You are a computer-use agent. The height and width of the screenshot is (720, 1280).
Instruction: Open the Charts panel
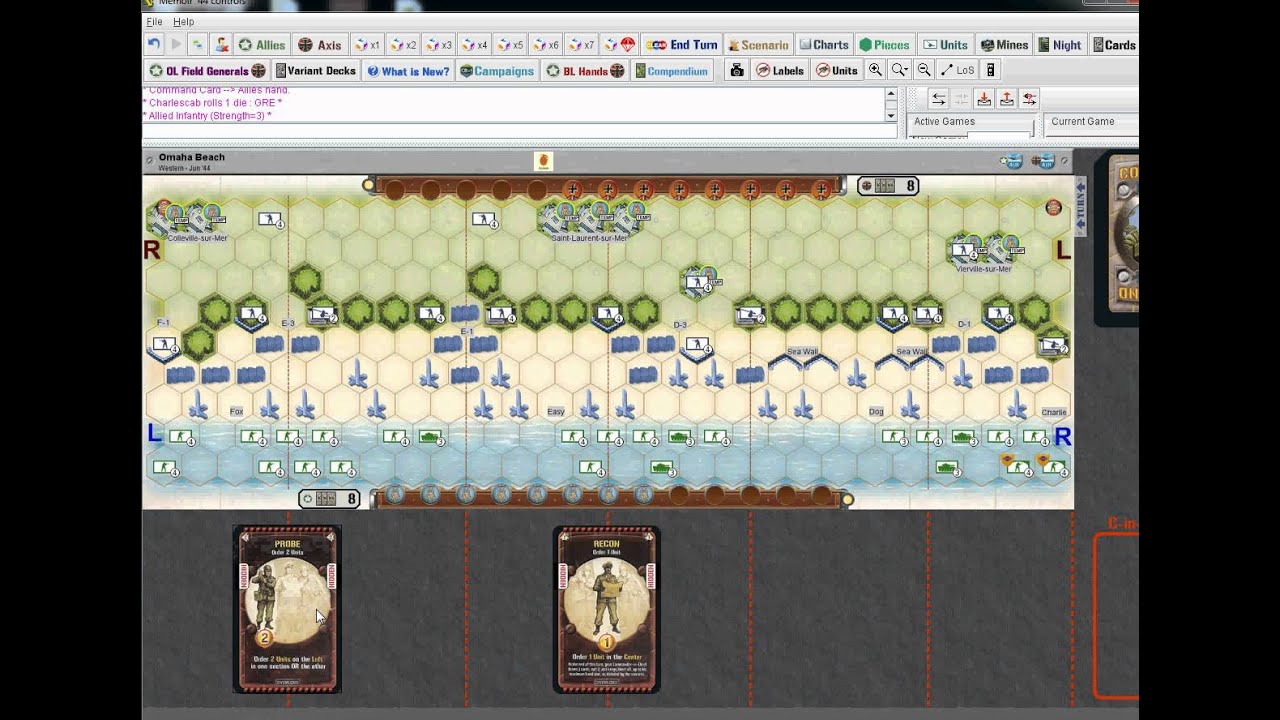(x=825, y=45)
